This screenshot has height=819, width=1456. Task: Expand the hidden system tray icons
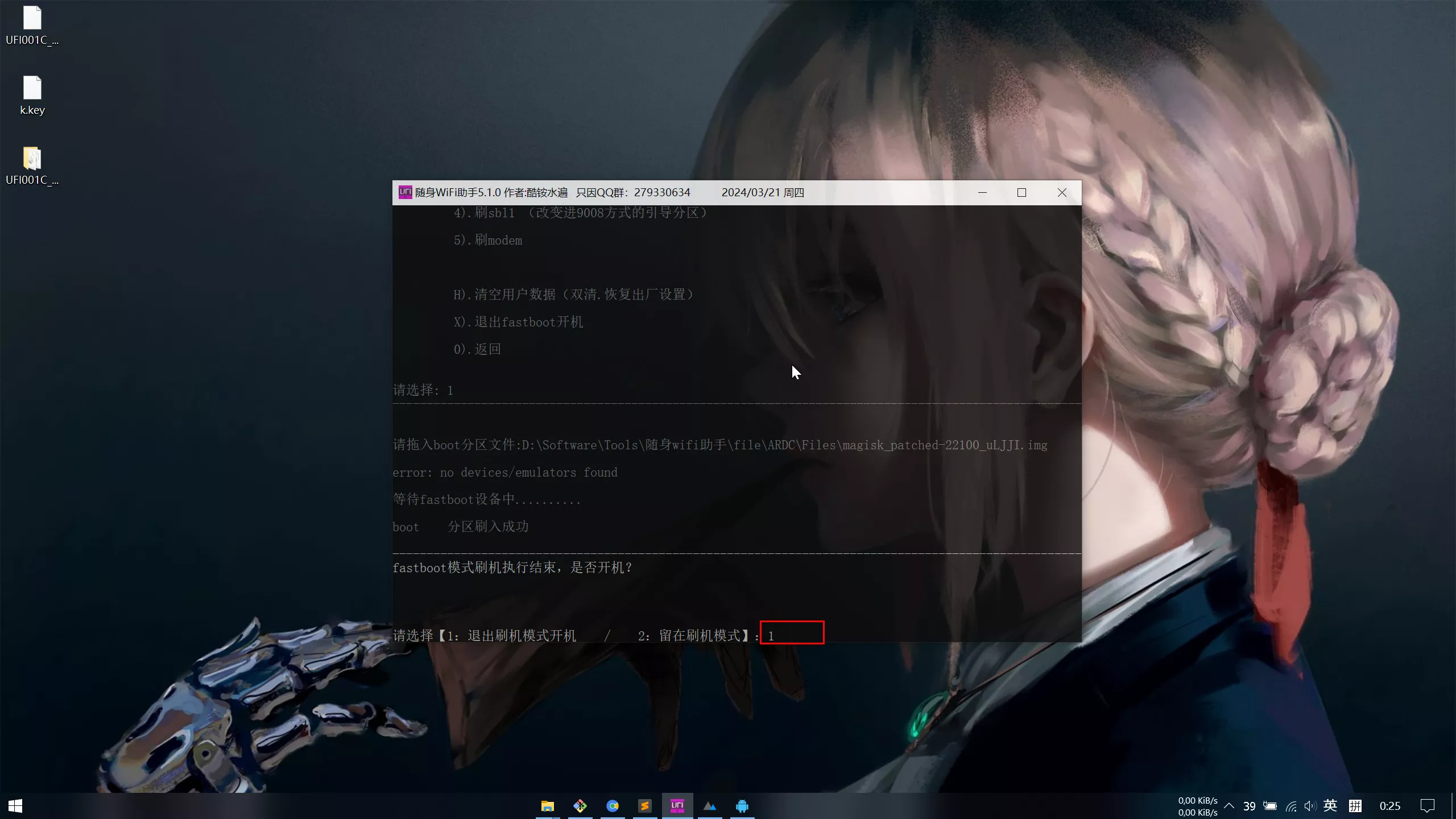(x=1229, y=806)
